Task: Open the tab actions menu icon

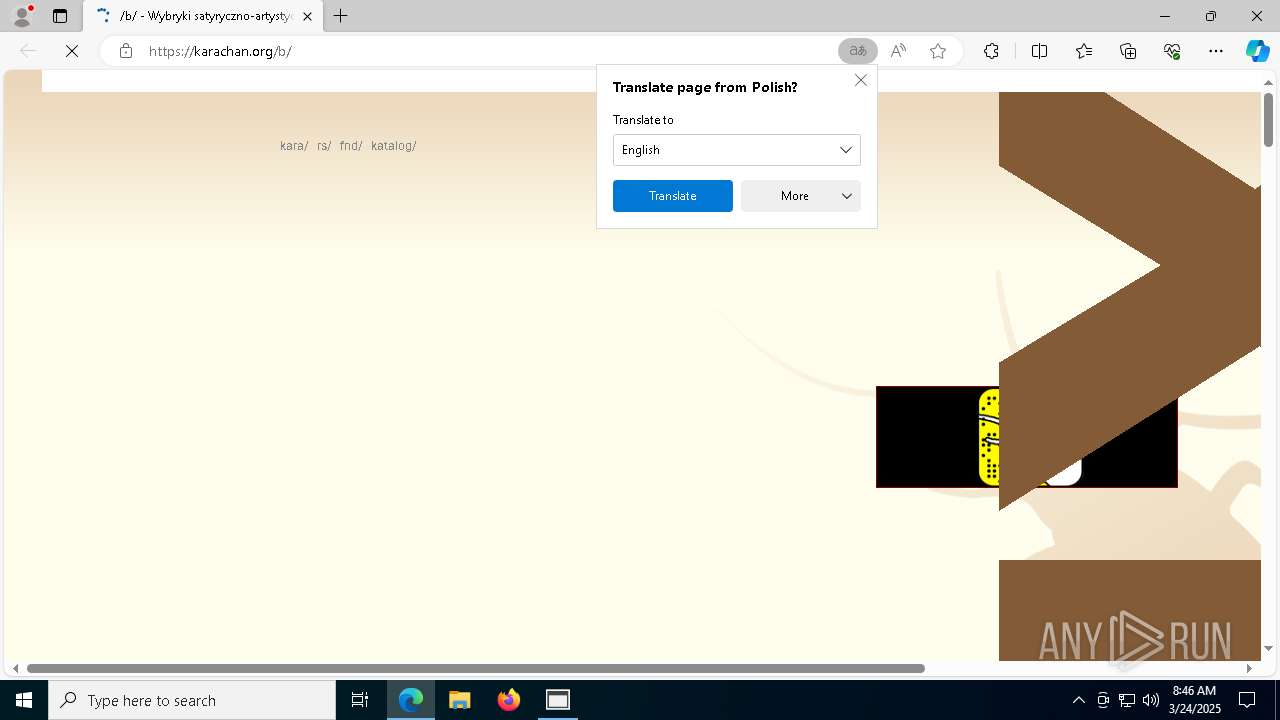Action: [60, 16]
